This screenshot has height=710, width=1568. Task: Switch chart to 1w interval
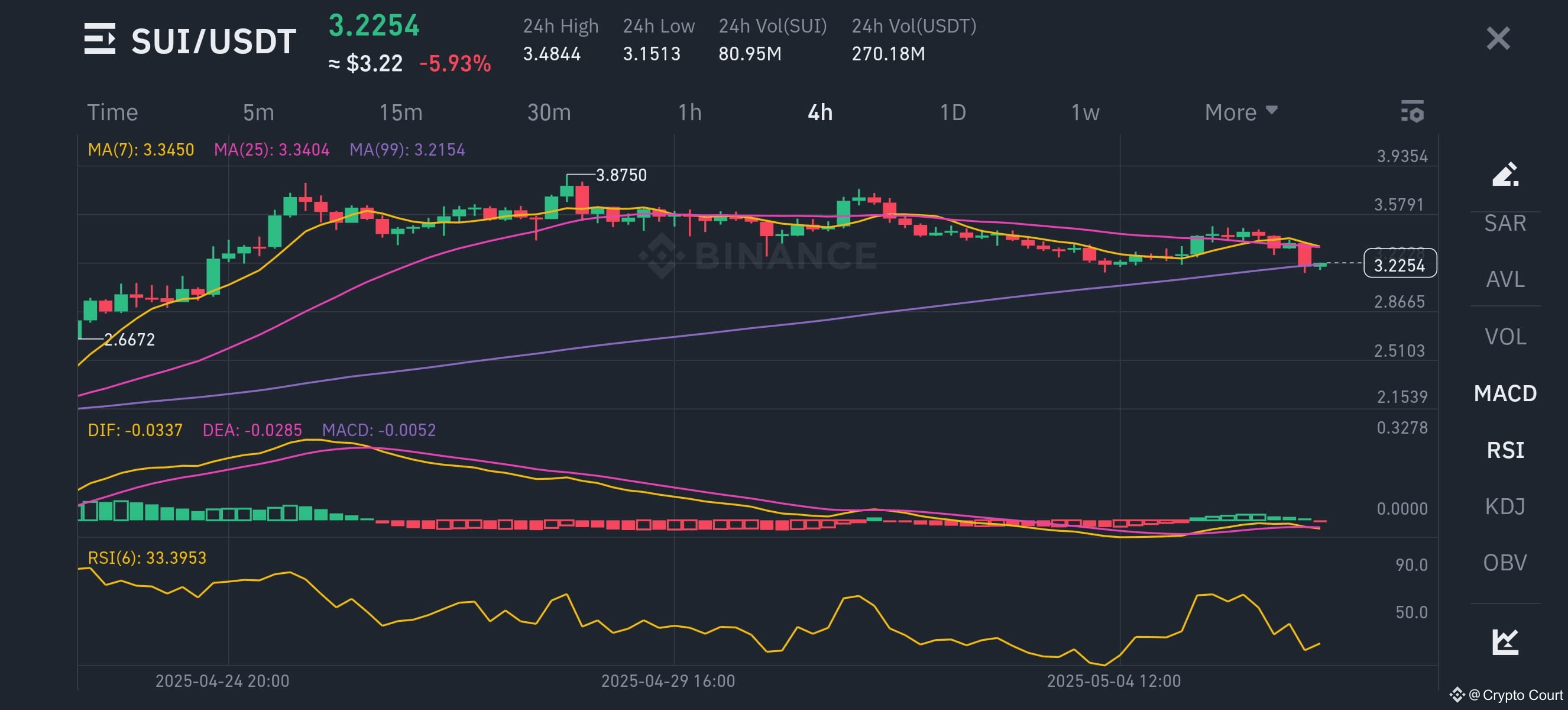[1086, 112]
